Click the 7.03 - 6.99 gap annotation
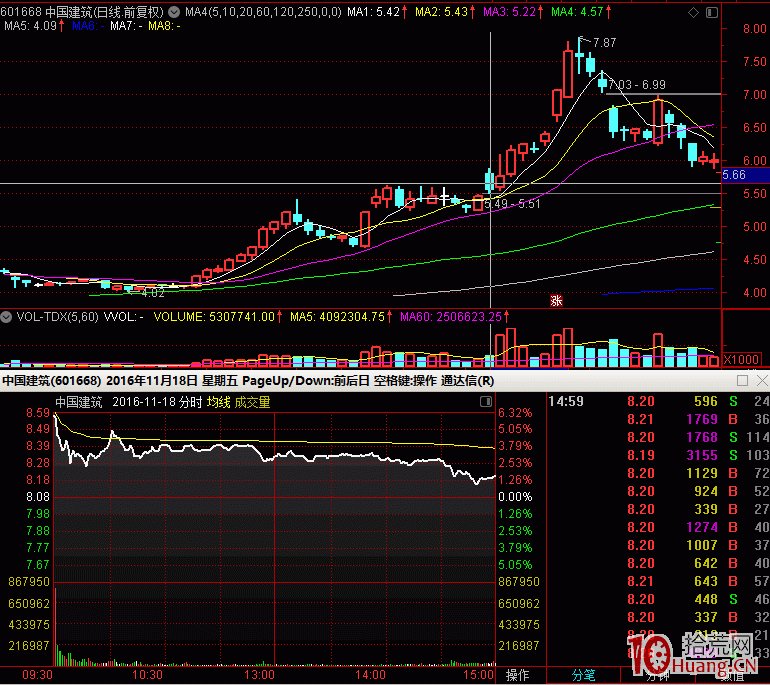770x685 pixels. (x=637, y=85)
